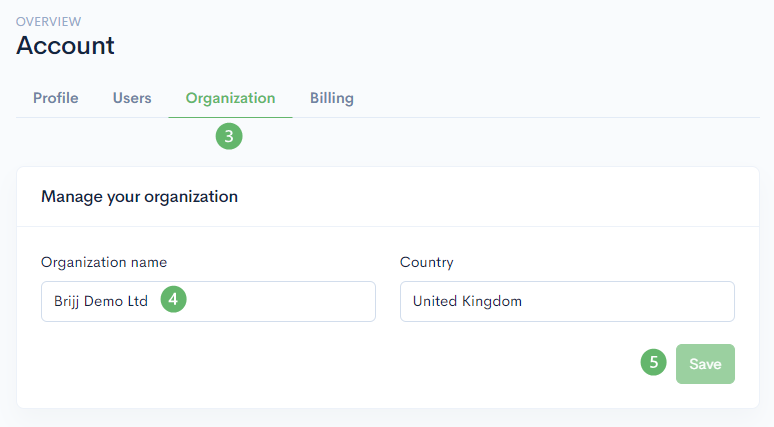Click into the Country input field

tap(620, 301)
